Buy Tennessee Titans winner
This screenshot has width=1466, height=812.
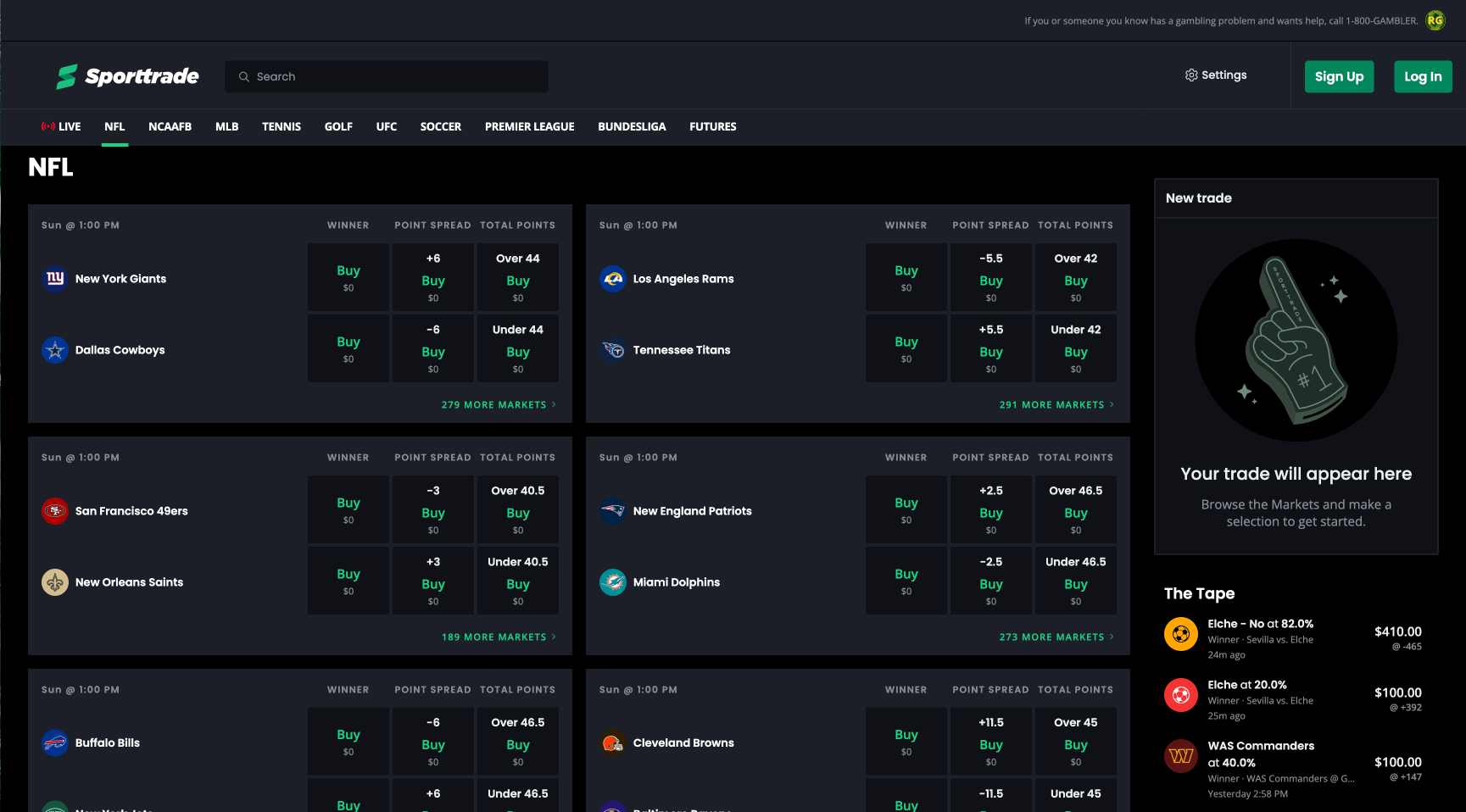[x=906, y=348]
